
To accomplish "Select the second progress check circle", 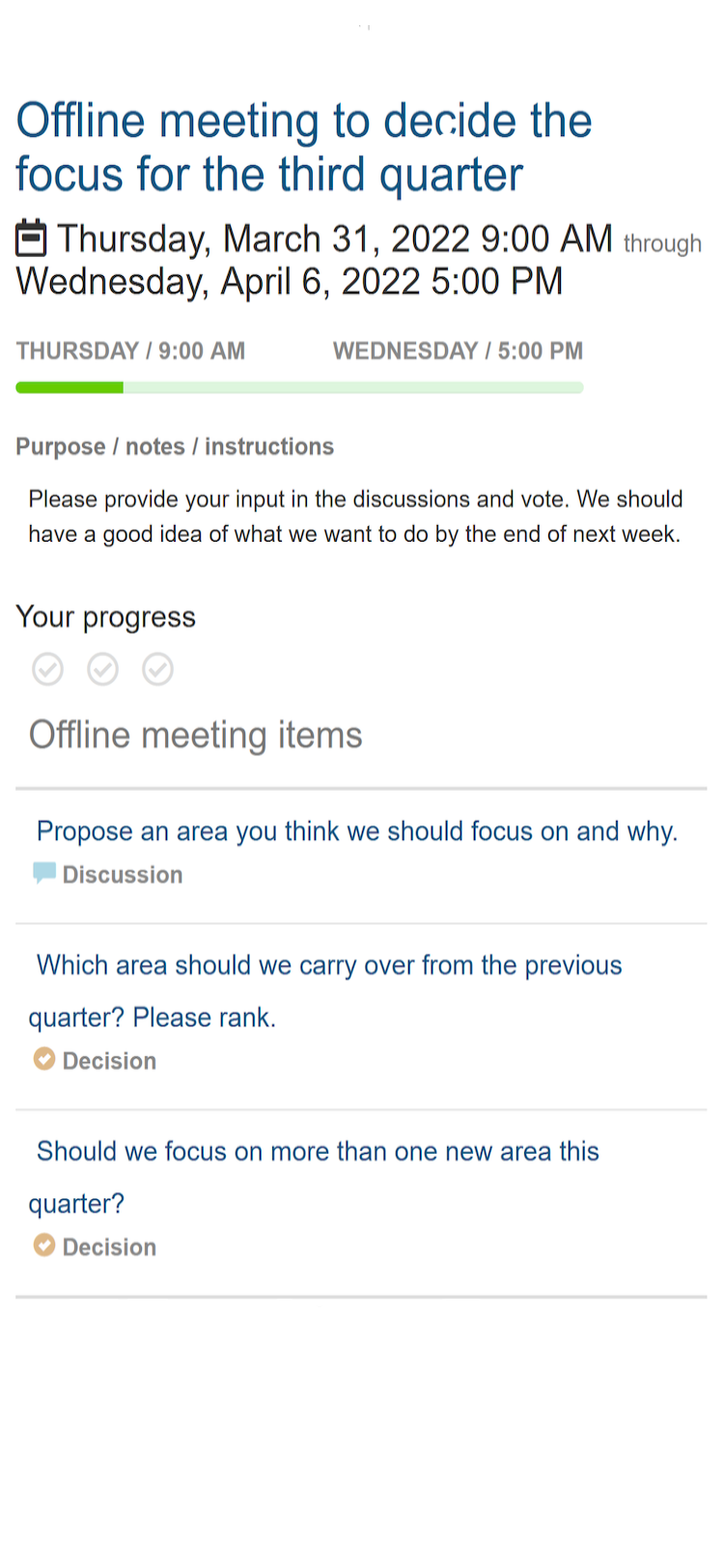I will 103,669.
